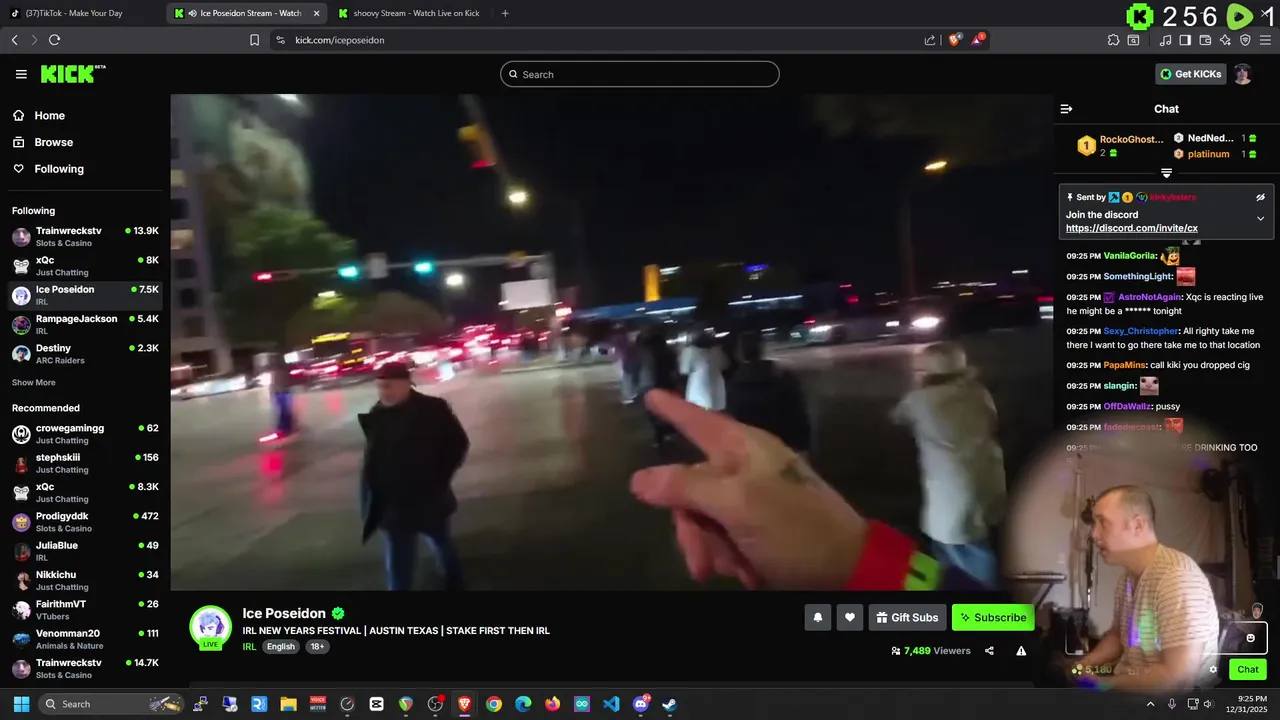Reload the page
Viewport: 1280px width, 720px height.
(x=54, y=40)
